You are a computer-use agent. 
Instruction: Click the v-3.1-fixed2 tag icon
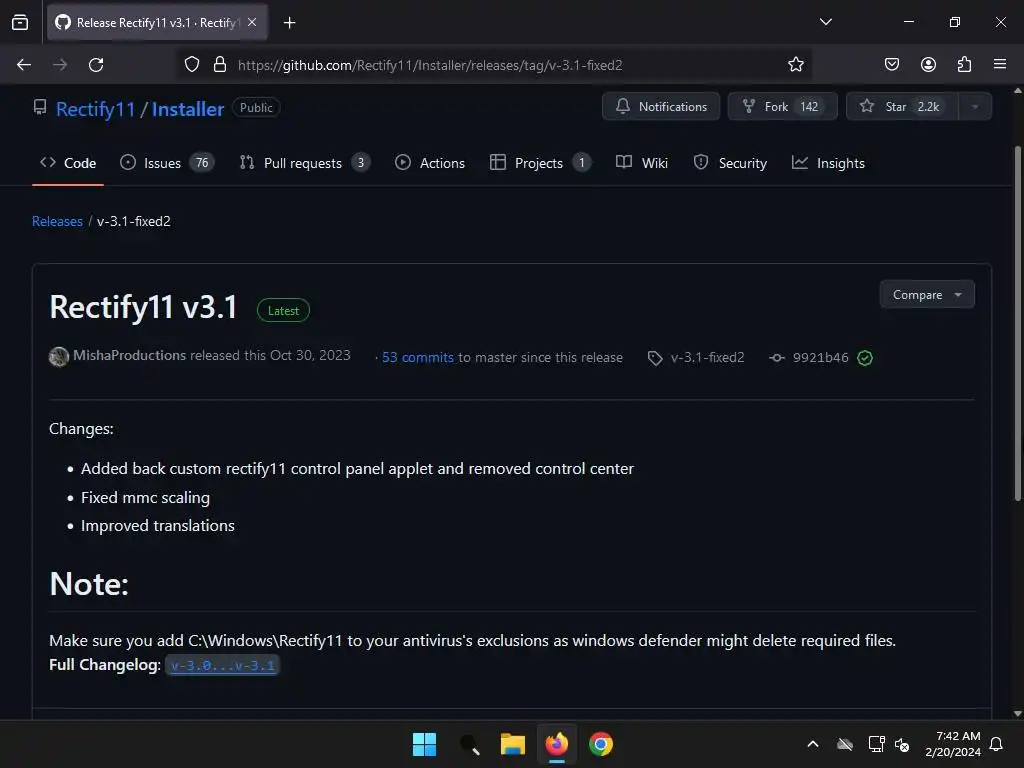tap(654, 358)
